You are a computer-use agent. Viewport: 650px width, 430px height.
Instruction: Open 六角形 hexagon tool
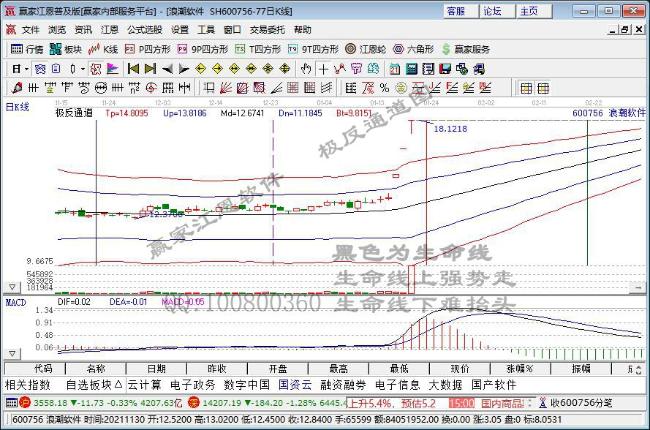[413, 49]
